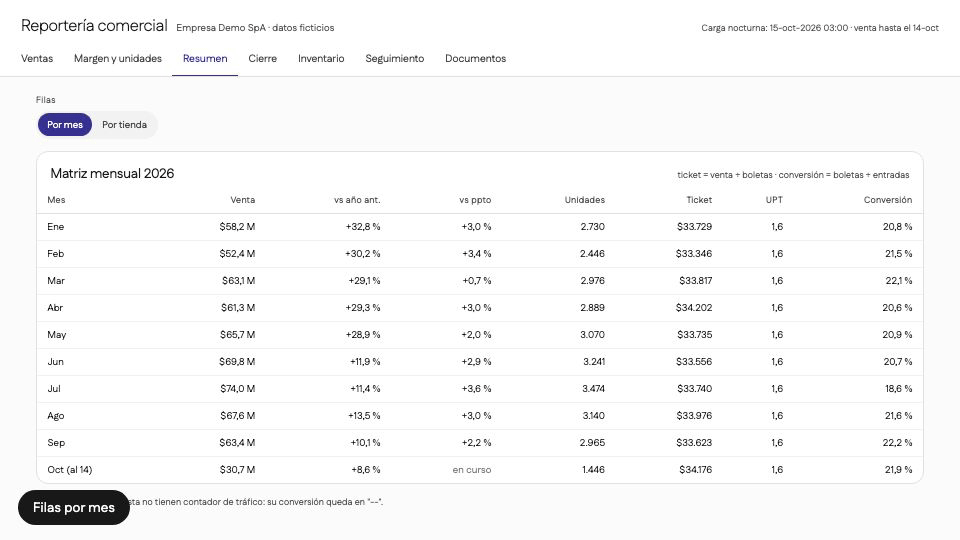Select the Oct (al 14) row label
Screen dimensions: 960x540
click(70, 470)
